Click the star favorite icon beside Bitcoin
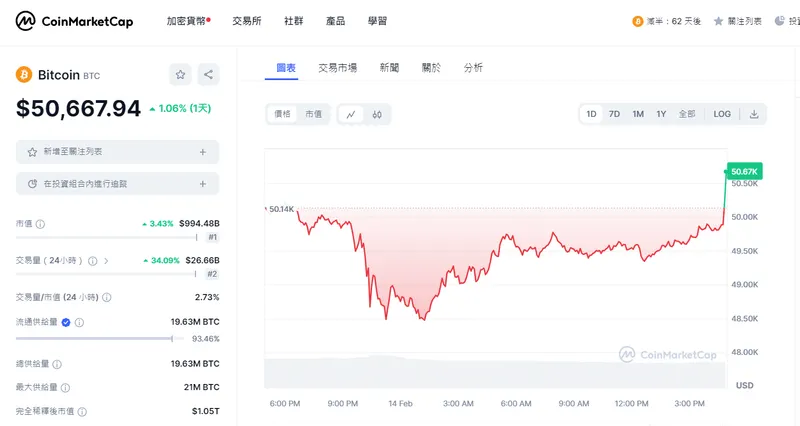This screenshot has width=800, height=426. click(x=180, y=74)
